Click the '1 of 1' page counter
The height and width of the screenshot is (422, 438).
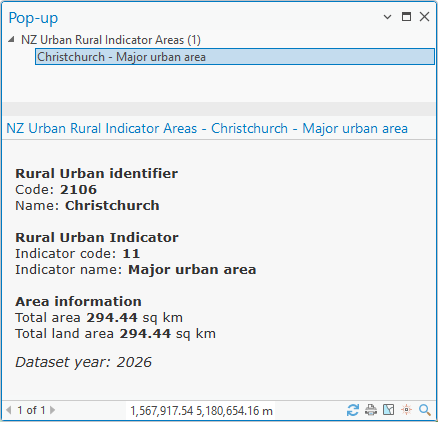[x=31, y=410]
